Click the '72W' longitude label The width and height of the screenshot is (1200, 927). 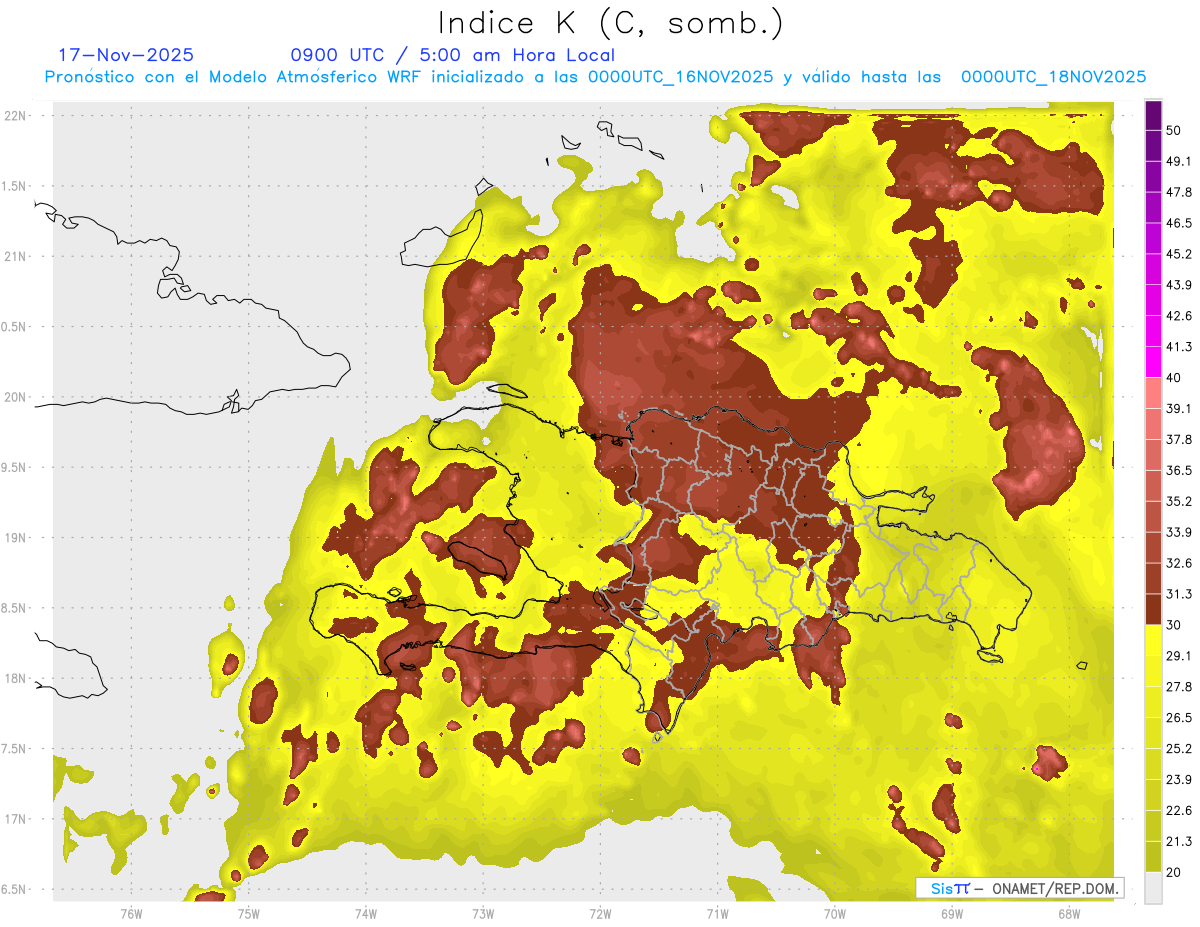click(600, 914)
